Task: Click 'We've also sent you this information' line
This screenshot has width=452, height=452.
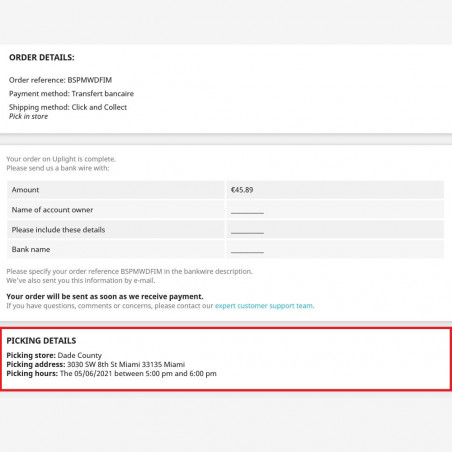Action: coord(81,280)
